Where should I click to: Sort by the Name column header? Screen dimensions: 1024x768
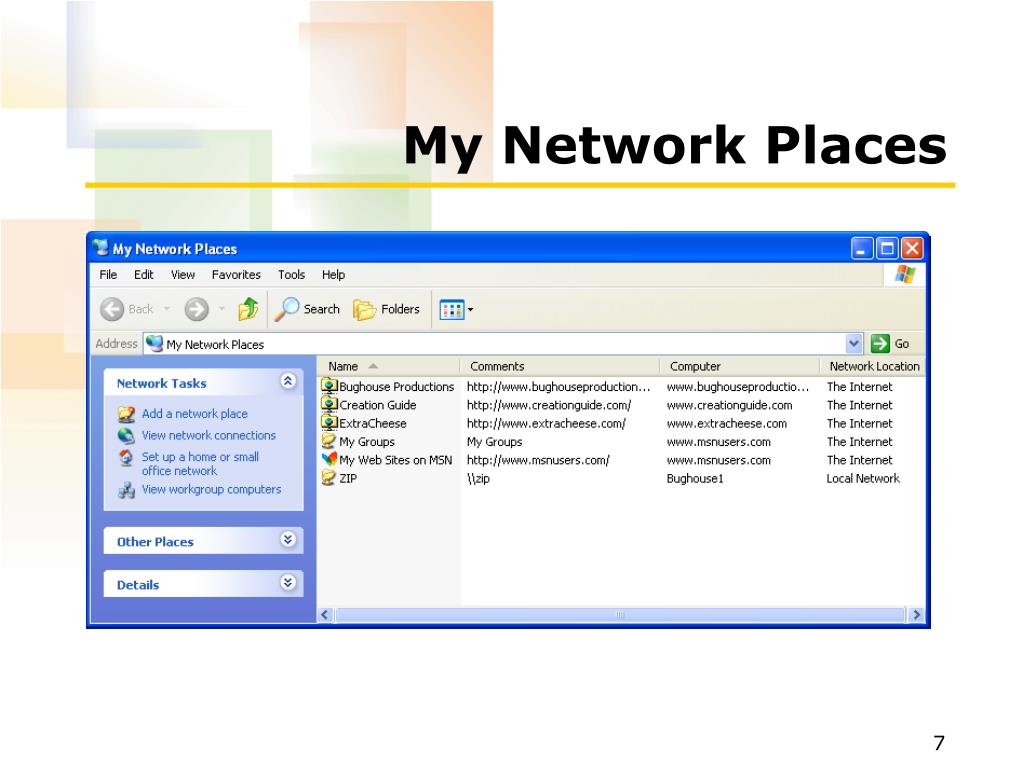click(389, 366)
